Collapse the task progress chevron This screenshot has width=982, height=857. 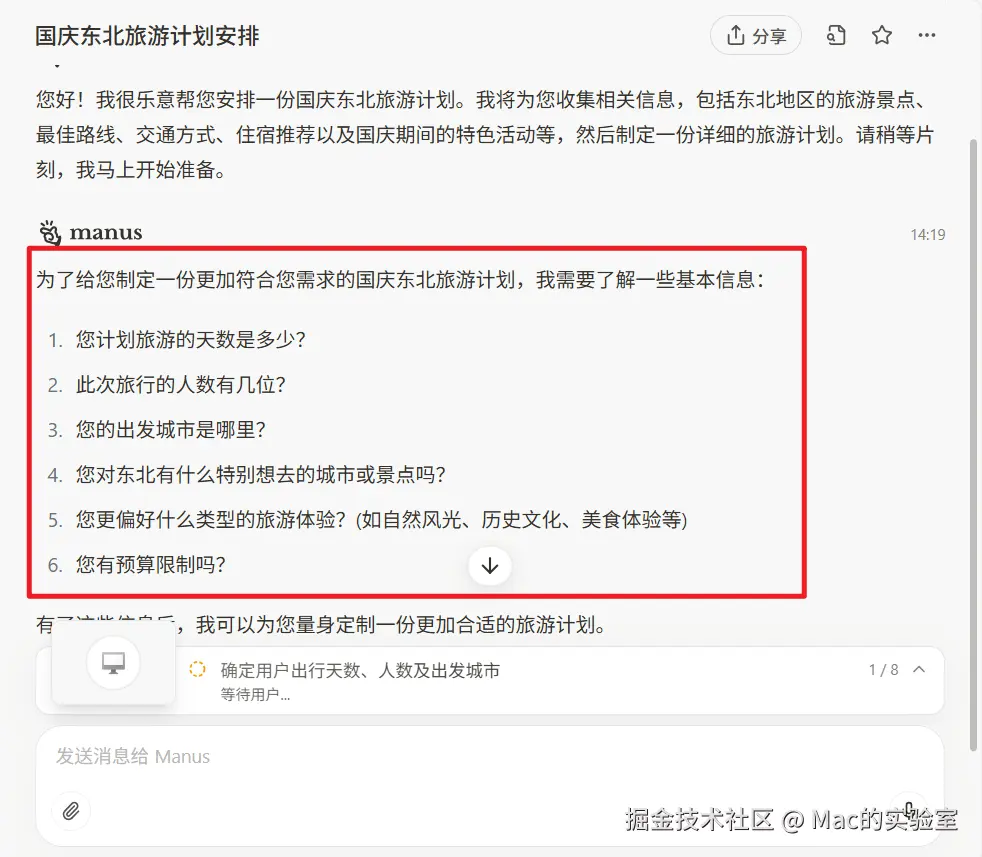919,670
